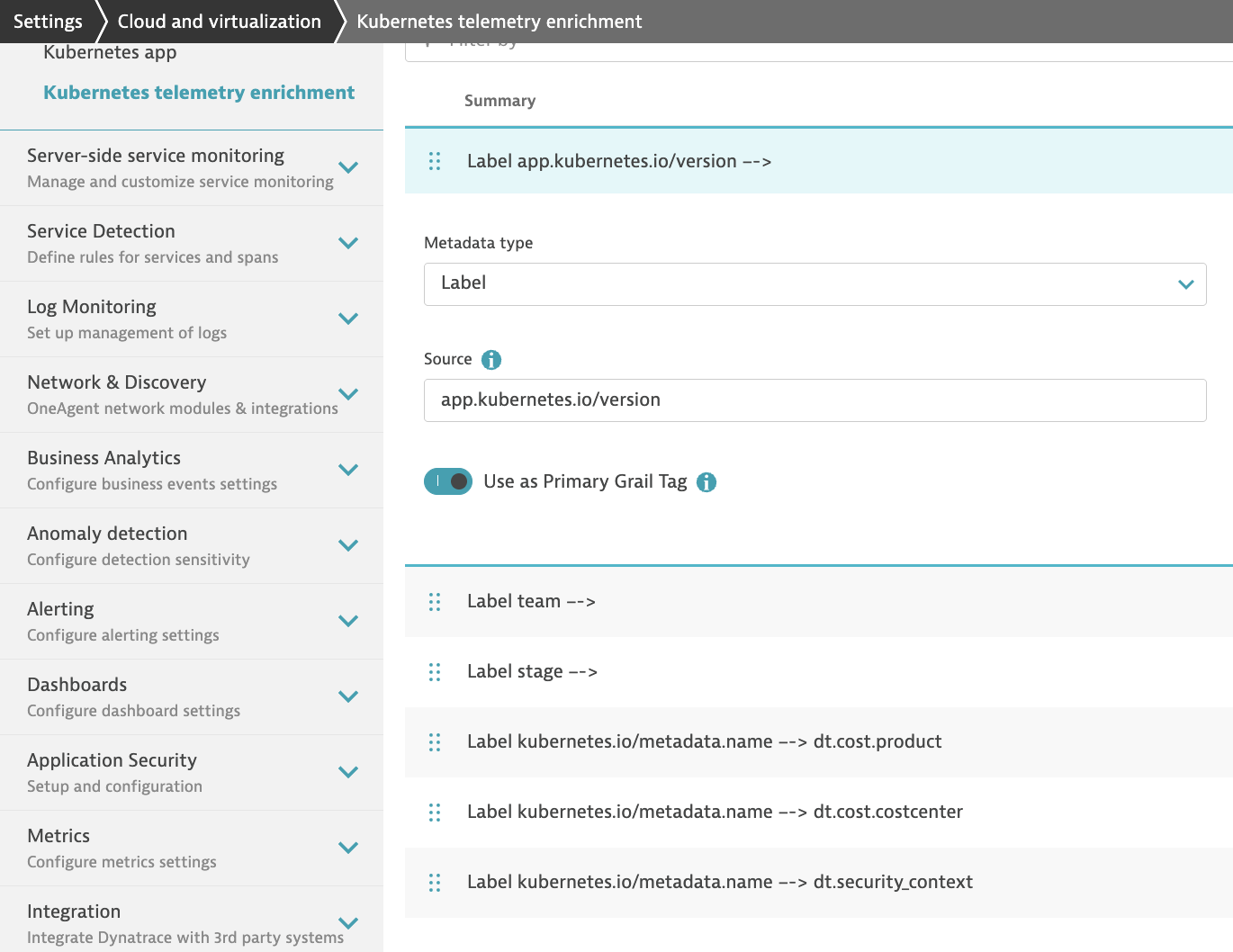Click the drag handle for Label app.kubernetes.io/version row
Screen dimensions: 1233x952
coord(435,161)
